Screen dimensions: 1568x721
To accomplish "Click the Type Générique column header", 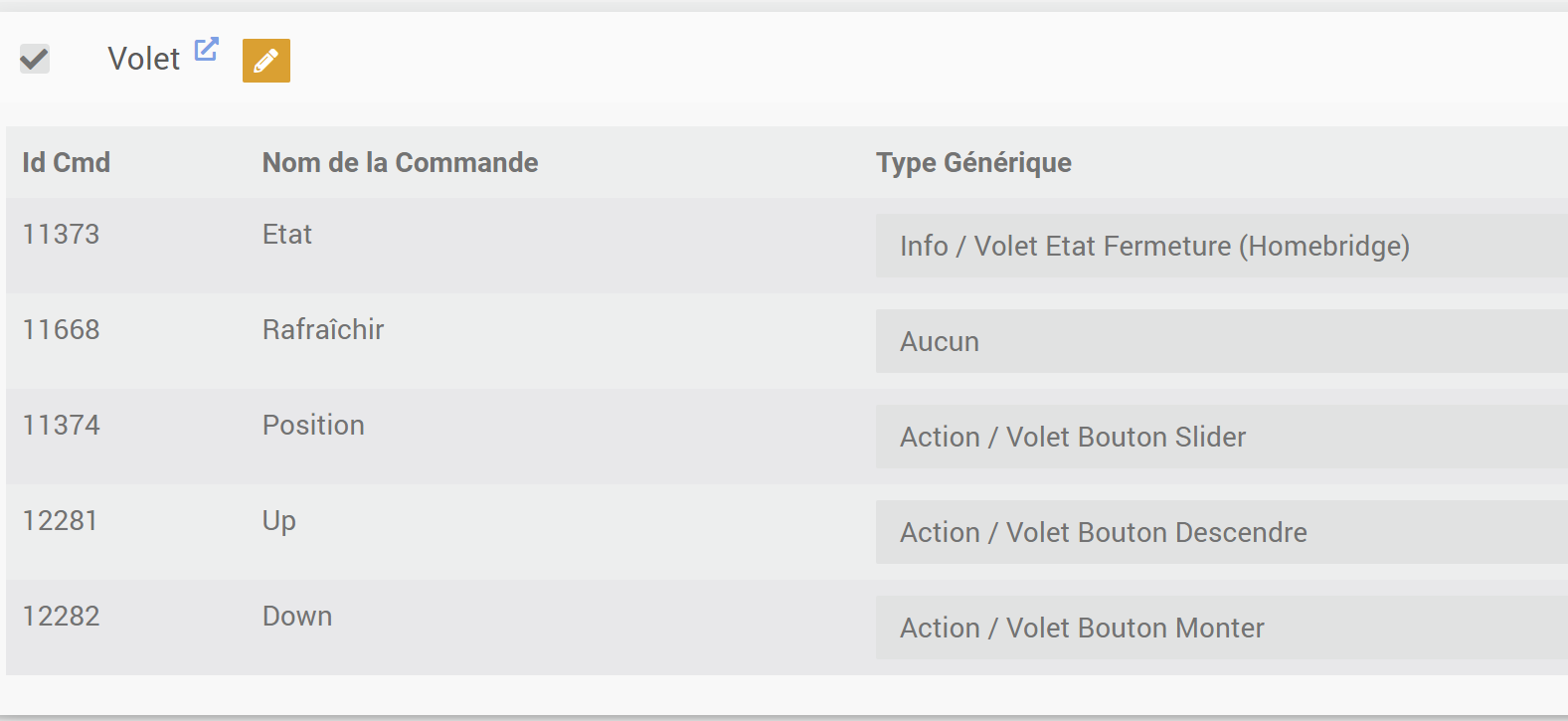I will (973, 162).
